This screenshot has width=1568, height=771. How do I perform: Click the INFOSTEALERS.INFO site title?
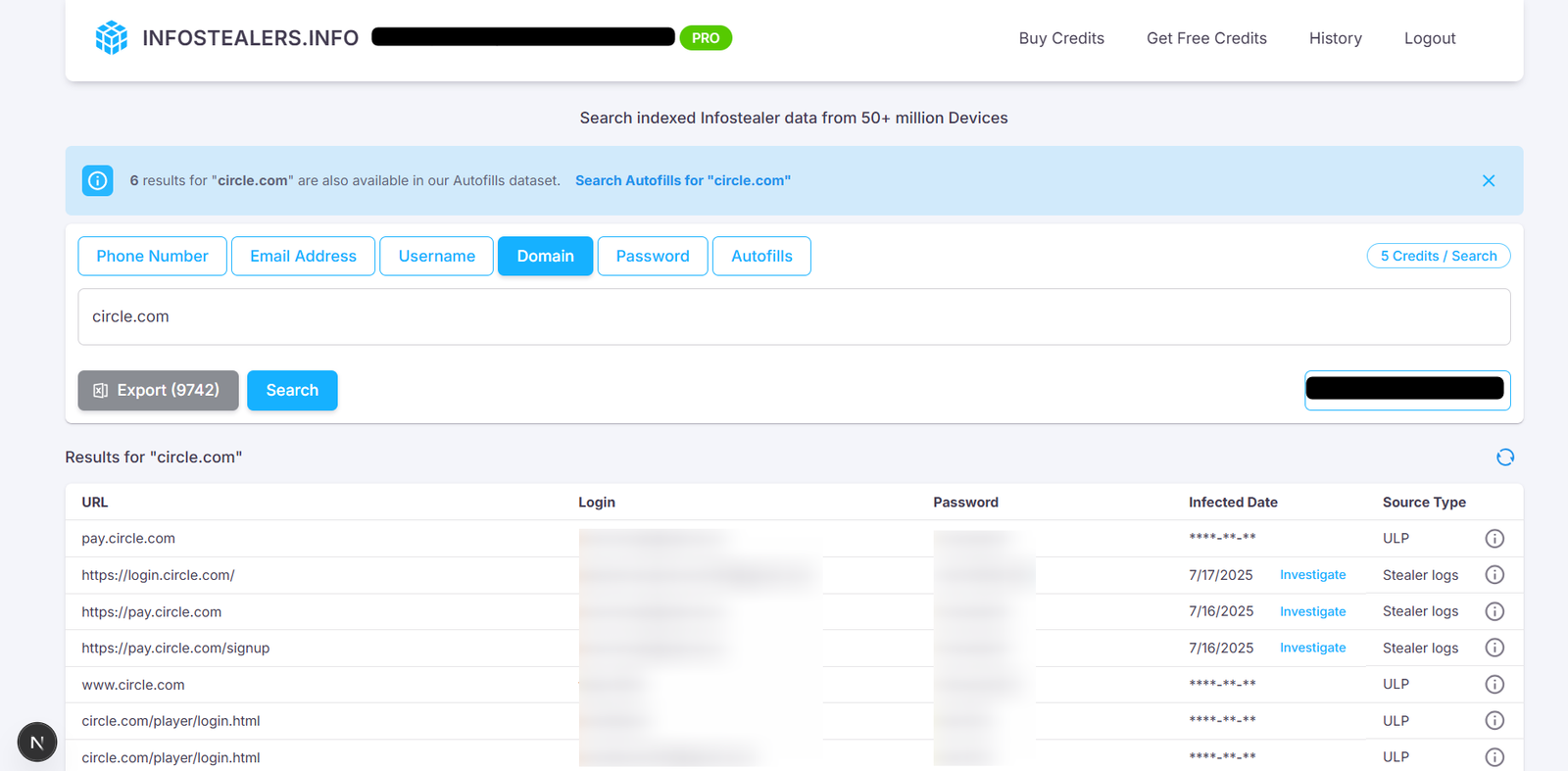point(251,38)
